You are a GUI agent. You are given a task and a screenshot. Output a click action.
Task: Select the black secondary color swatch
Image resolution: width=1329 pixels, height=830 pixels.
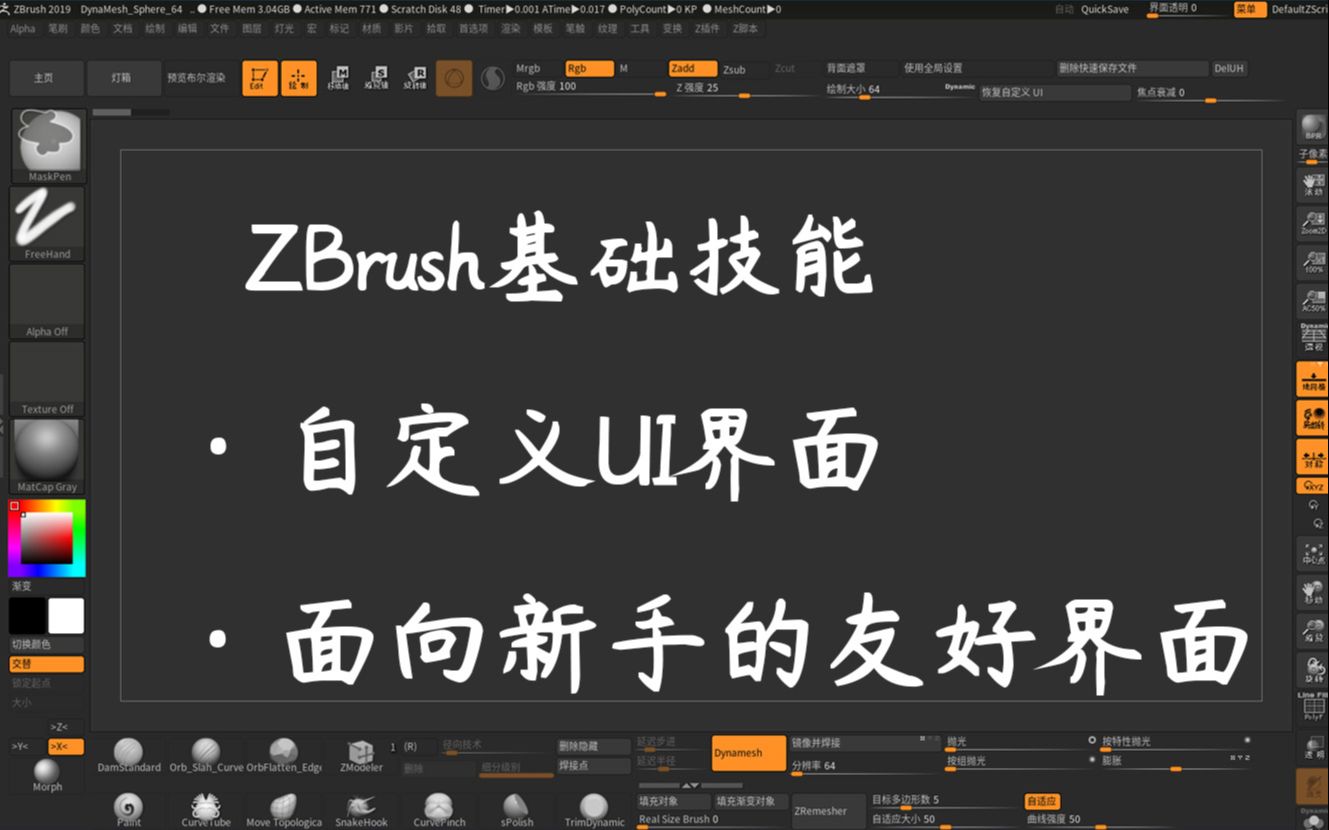coord(28,616)
